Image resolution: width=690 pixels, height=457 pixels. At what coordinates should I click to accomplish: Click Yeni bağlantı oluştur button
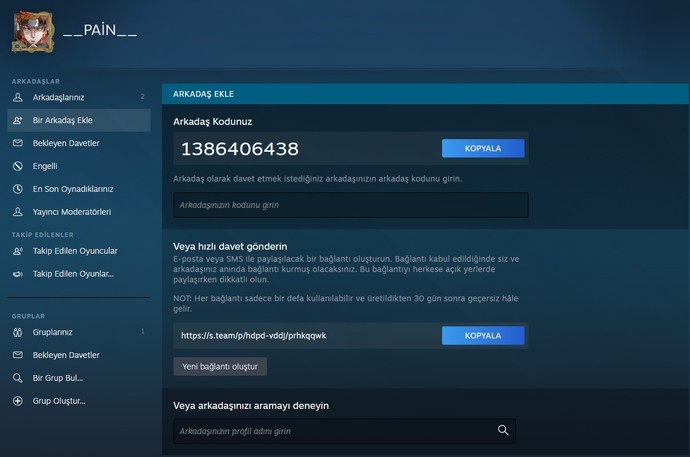coord(220,366)
